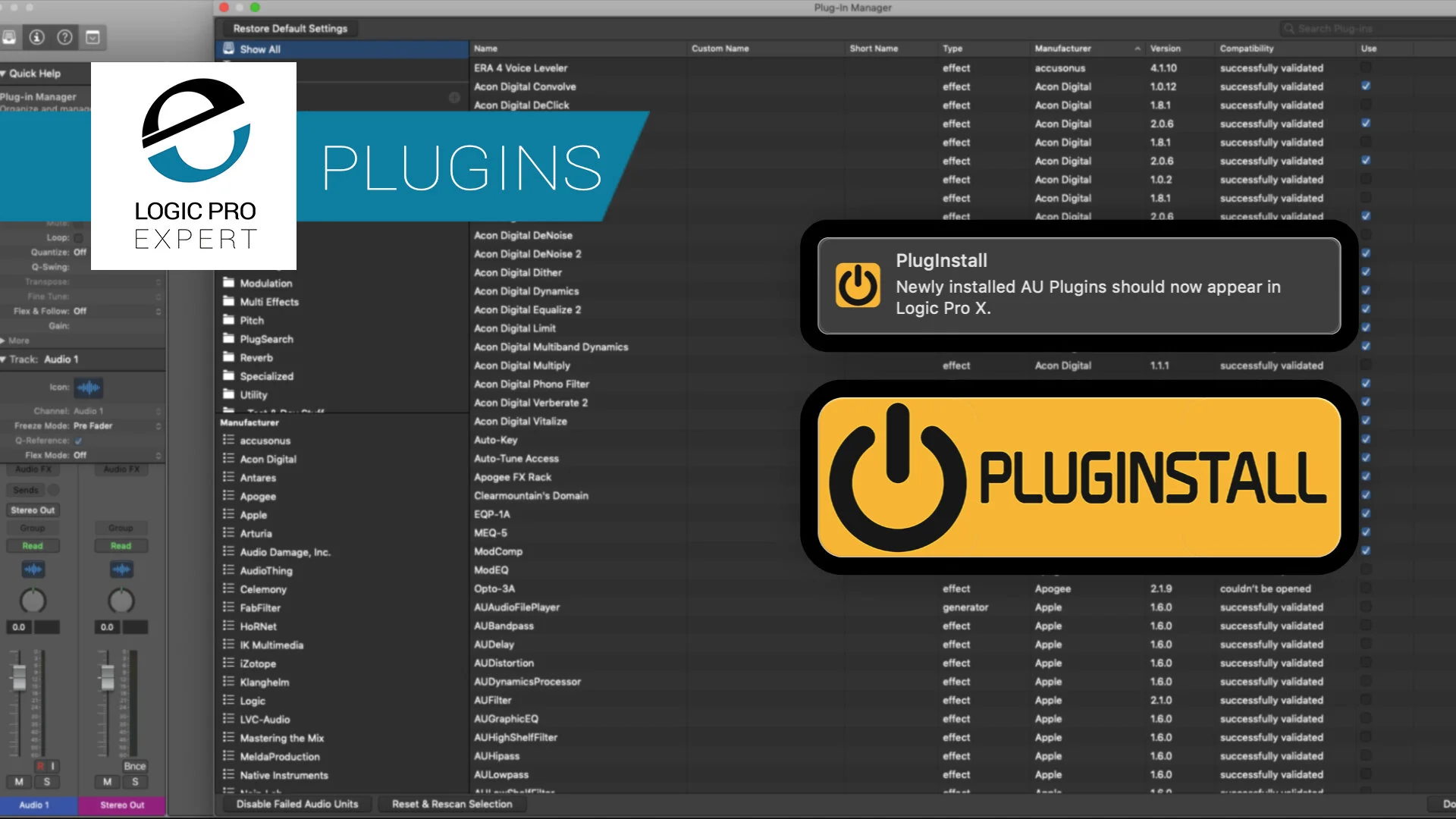Enable the Loop checkbox in region settings

coord(77,237)
